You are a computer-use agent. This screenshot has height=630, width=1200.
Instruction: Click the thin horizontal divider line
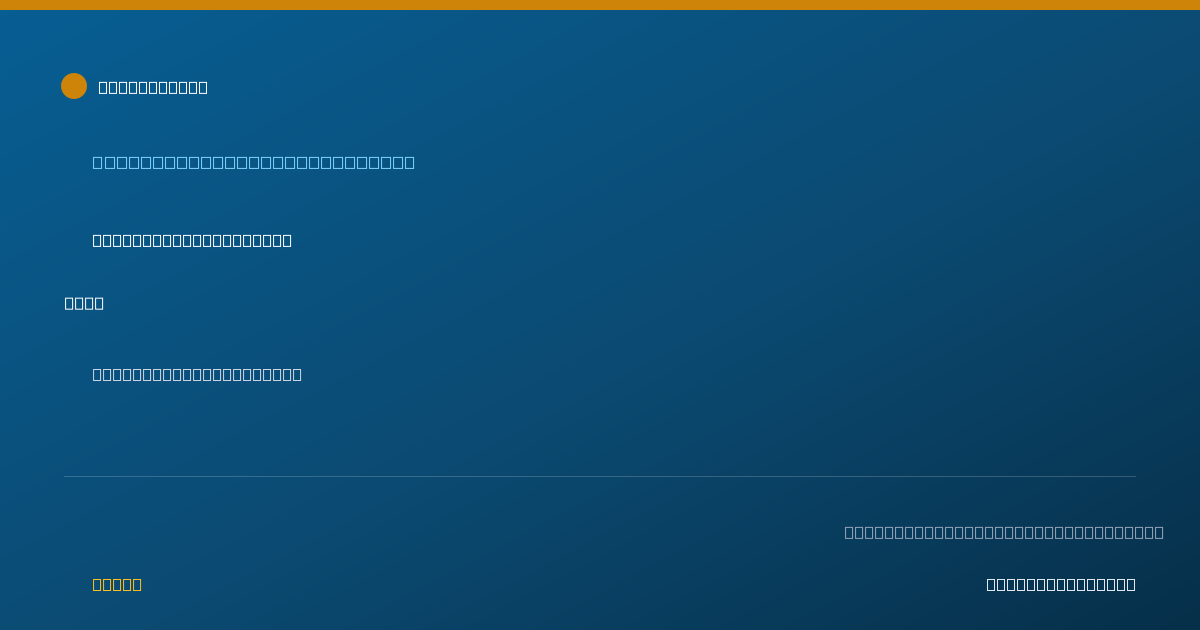[600, 476]
